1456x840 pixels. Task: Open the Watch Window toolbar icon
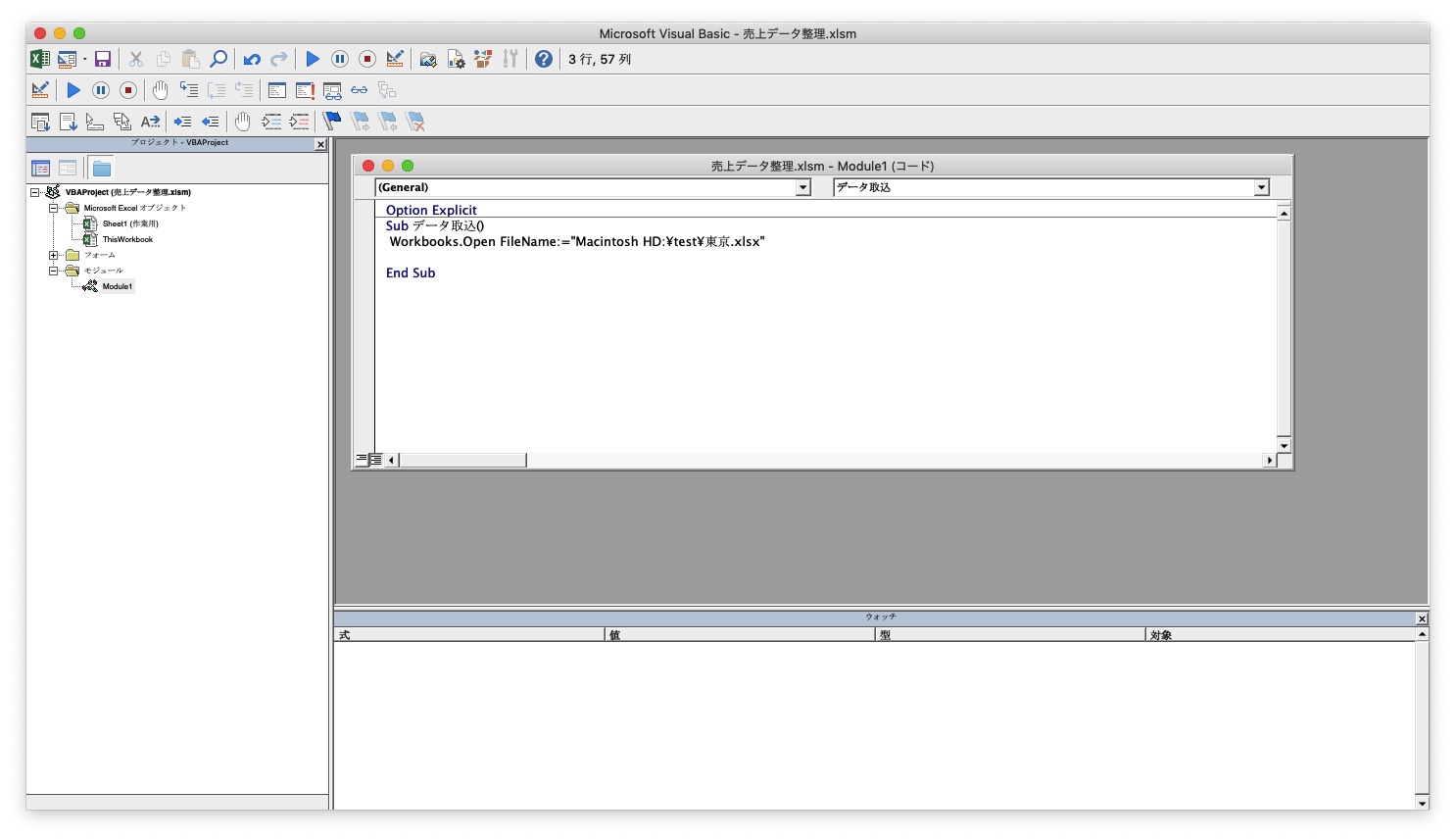click(332, 90)
